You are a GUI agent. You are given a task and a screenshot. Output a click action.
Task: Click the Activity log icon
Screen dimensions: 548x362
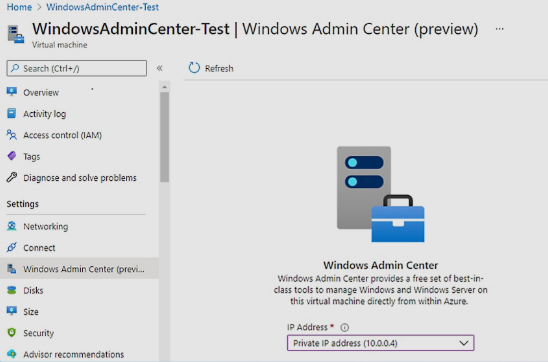(x=12, y=113)
